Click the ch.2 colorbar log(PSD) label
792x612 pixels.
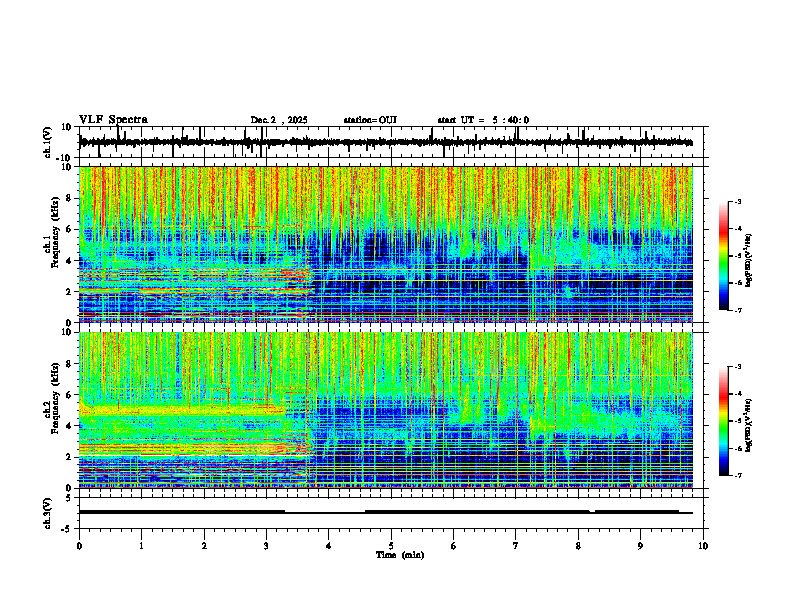tap(749, 425)
